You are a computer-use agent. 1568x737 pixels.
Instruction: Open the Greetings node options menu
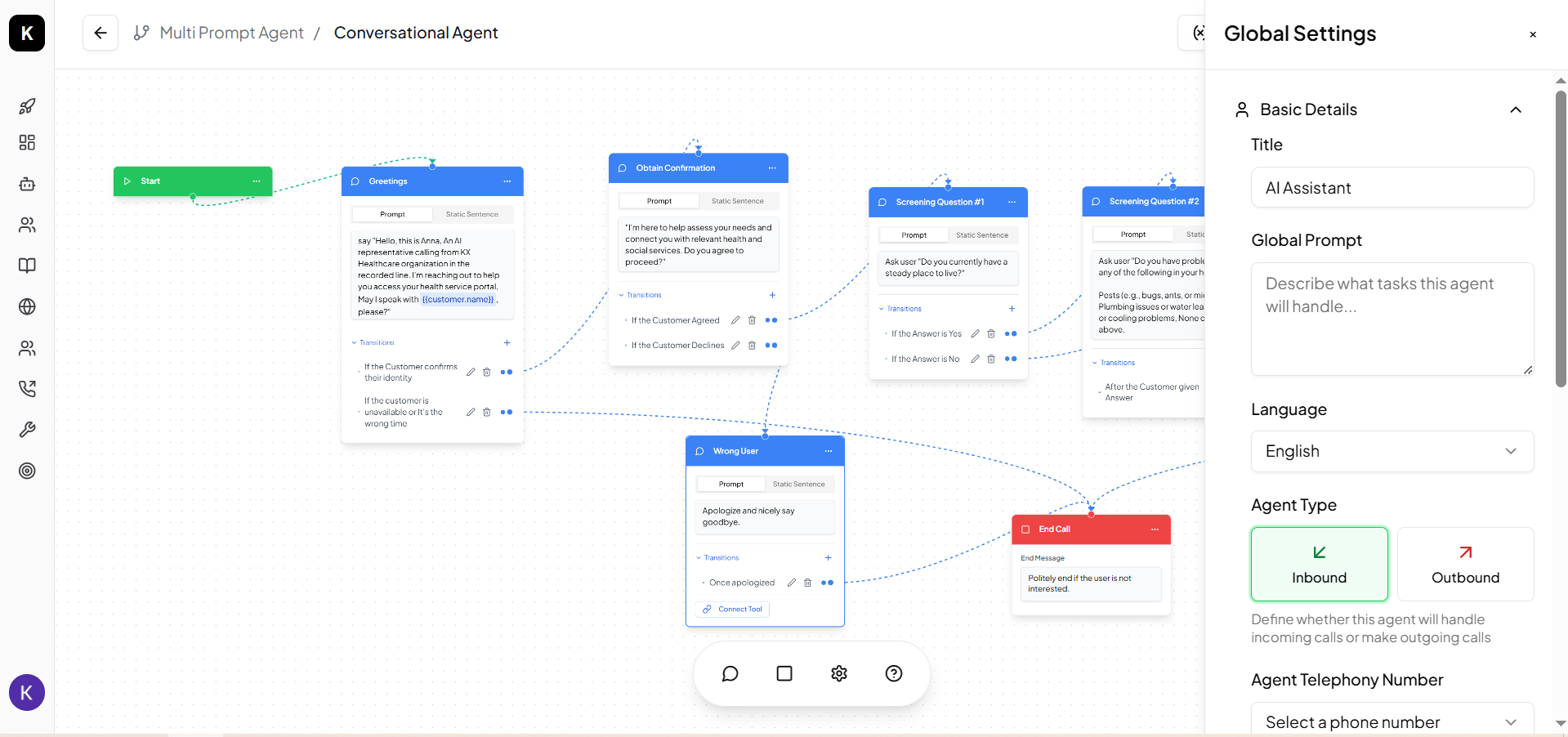(x=507, y=181)
